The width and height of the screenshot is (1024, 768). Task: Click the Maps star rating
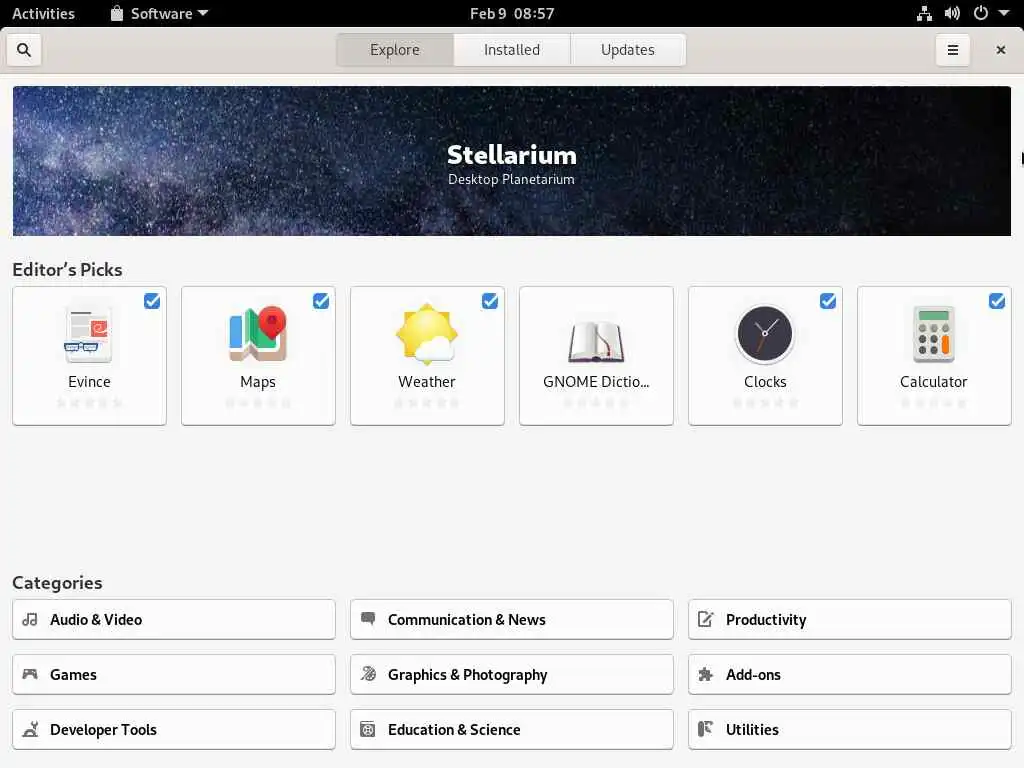(258, 403)
